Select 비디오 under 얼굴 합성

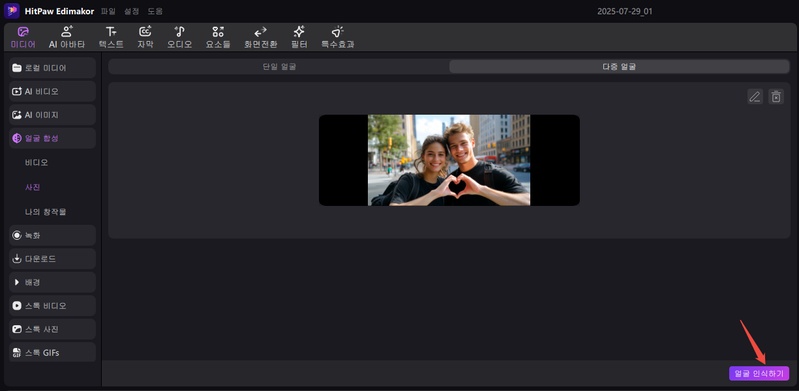point(37,163)
